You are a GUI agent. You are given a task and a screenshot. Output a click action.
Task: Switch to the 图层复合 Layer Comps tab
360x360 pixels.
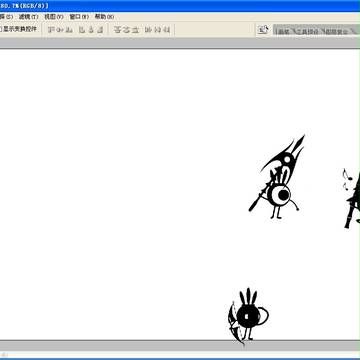[336, 31]
